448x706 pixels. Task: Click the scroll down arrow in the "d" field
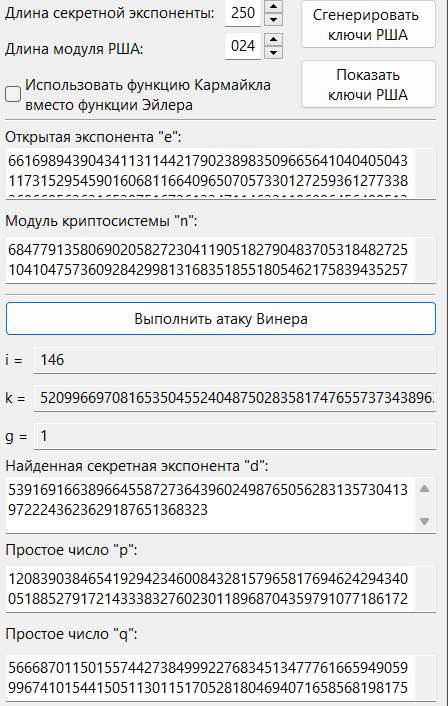424,521
